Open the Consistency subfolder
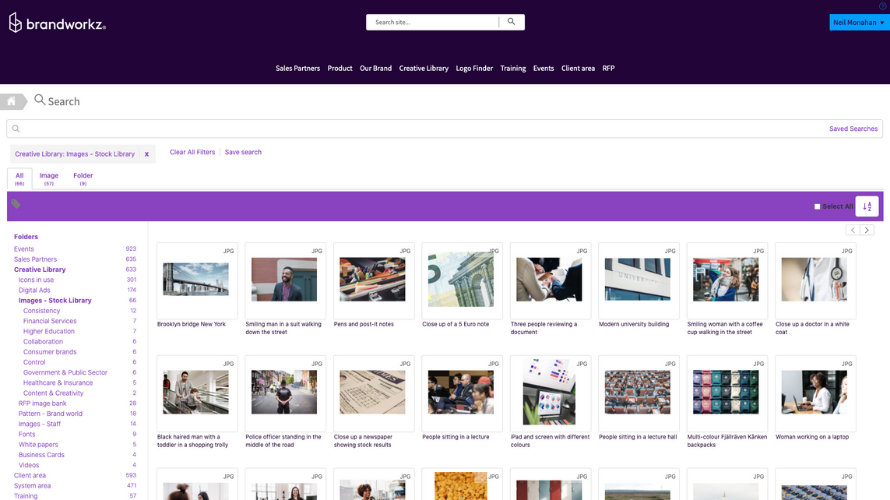This screenshot has width=890, height=500. coord(41,310)
